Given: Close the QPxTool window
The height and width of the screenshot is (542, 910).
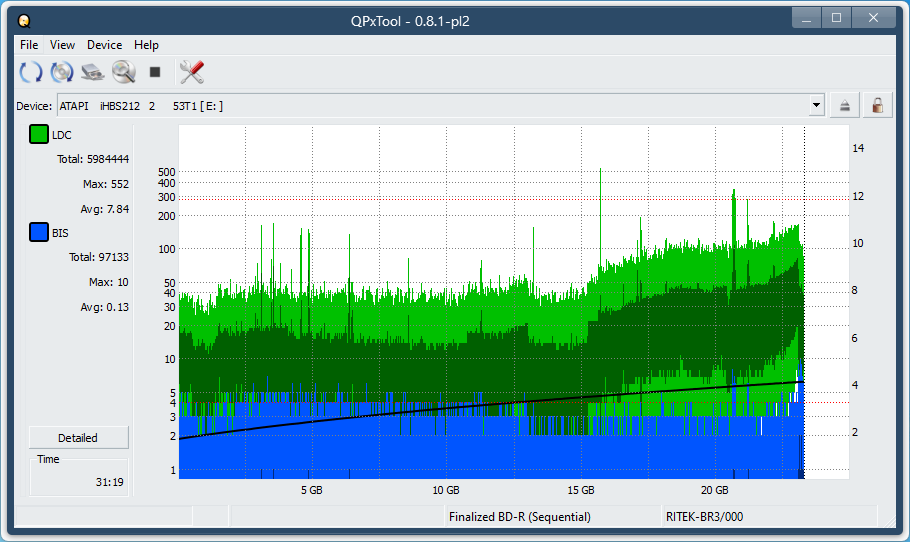Looking at the screenshot, I should click(873, 18).
